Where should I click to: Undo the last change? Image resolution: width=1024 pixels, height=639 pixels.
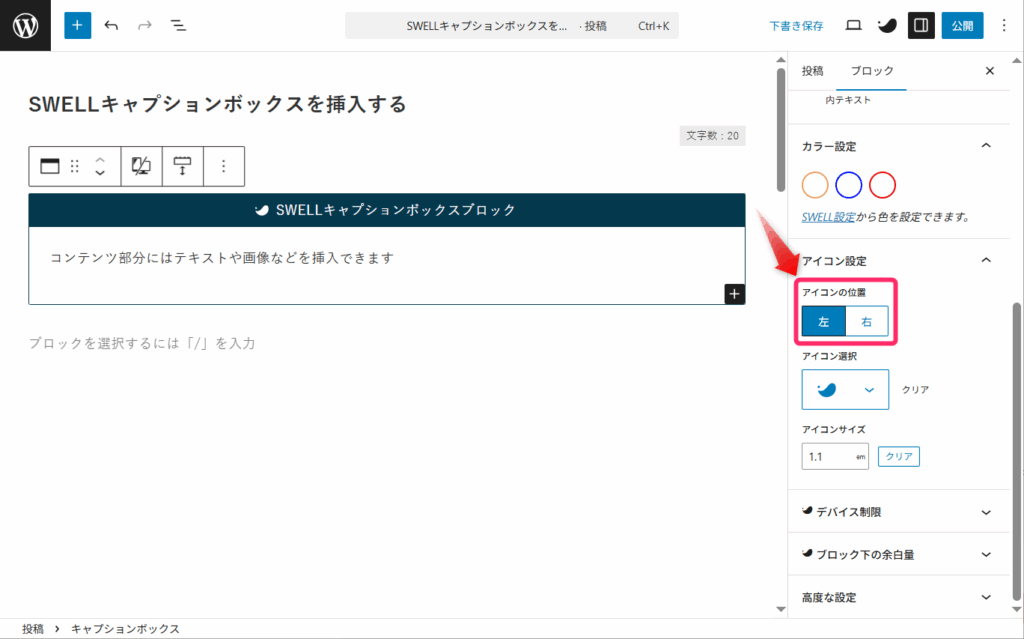(111, 25)
